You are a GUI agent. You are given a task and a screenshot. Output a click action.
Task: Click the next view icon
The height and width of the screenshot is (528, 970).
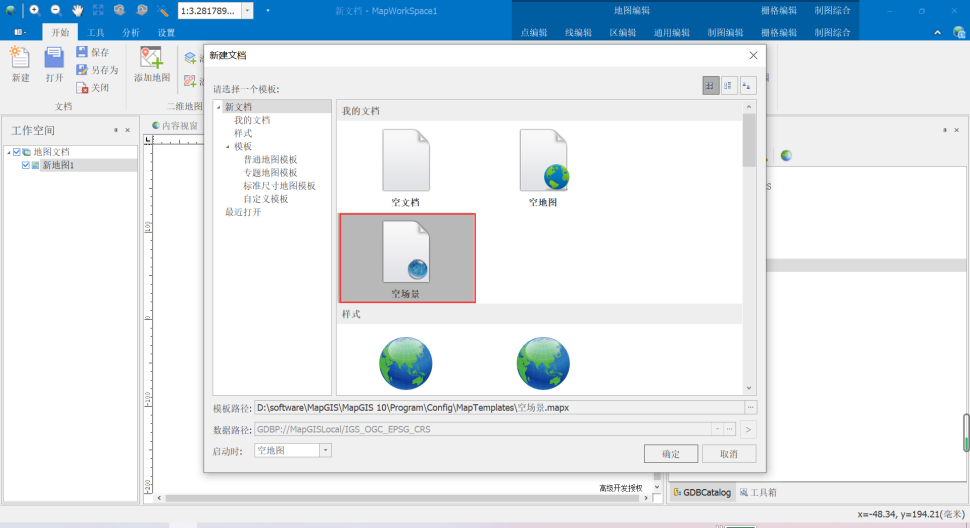click(x=141, y=11)
